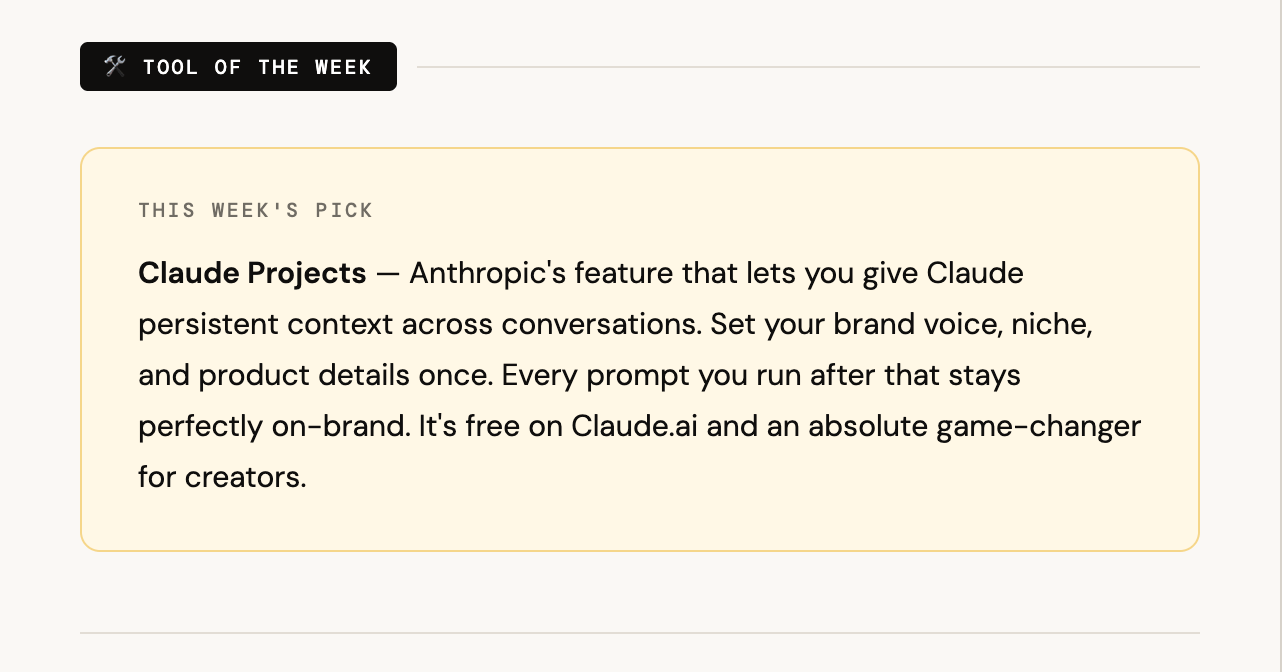Select the bold Claude Projects title
1282x672 pixels.
pos(252,273)
